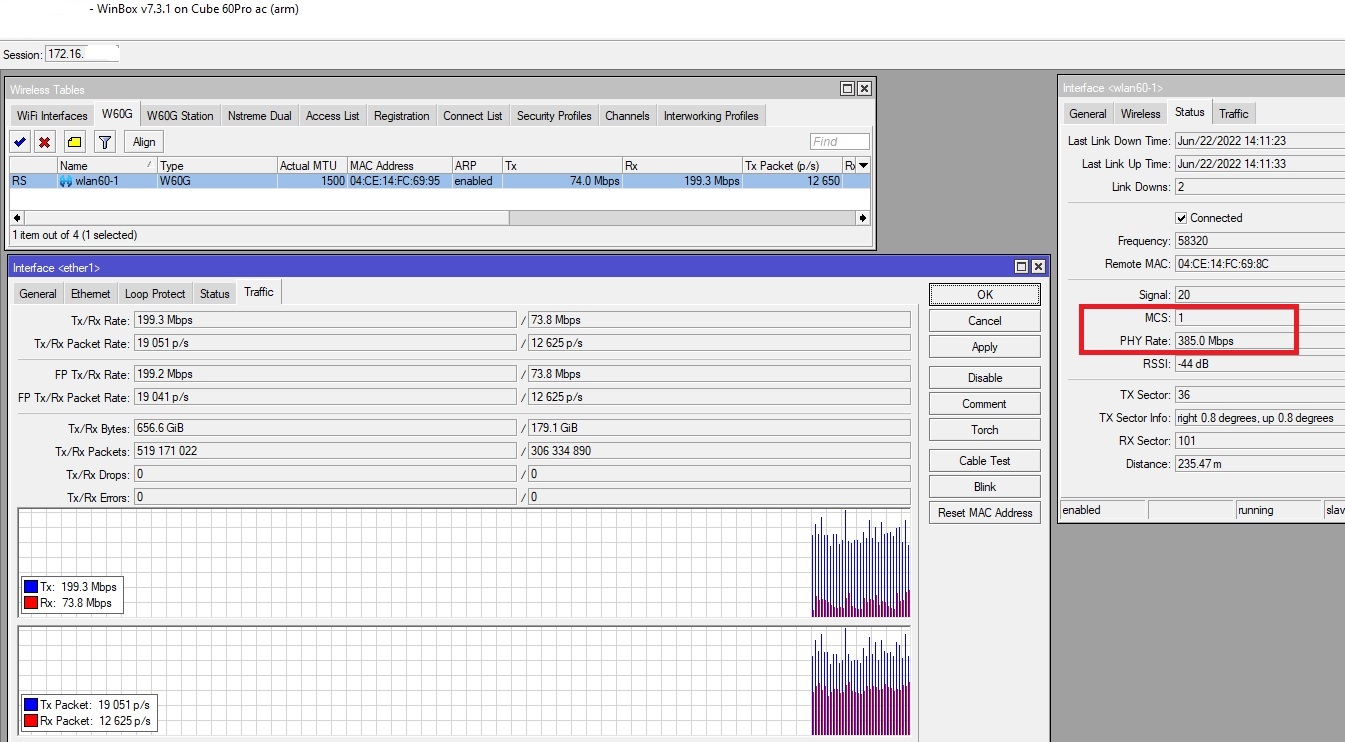The width and height of the screenshot is (1345, 742).
Task: Toggle the Connected checkbox
Action: tap(1181, 218)
